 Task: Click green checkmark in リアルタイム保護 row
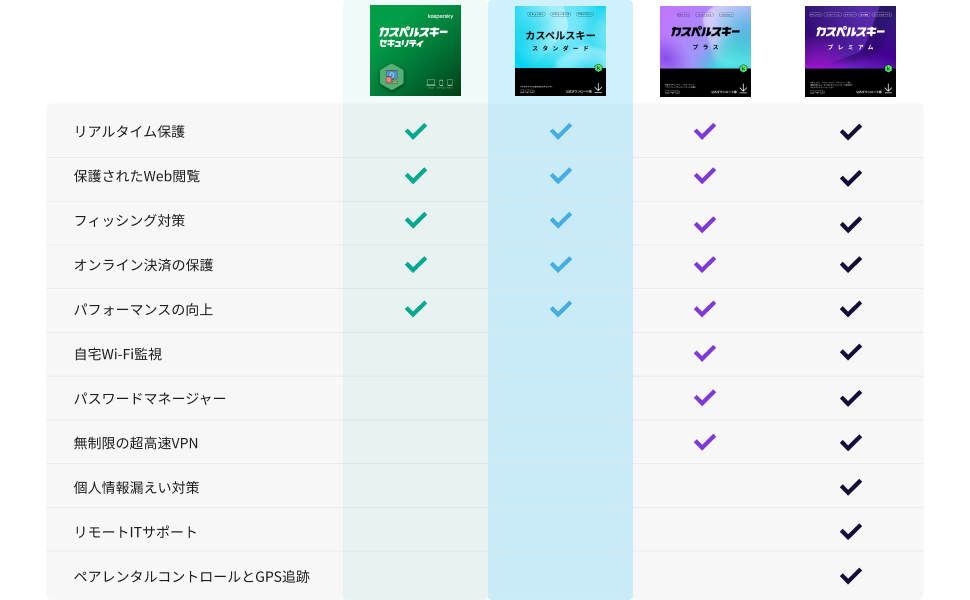tap(415, 131)
